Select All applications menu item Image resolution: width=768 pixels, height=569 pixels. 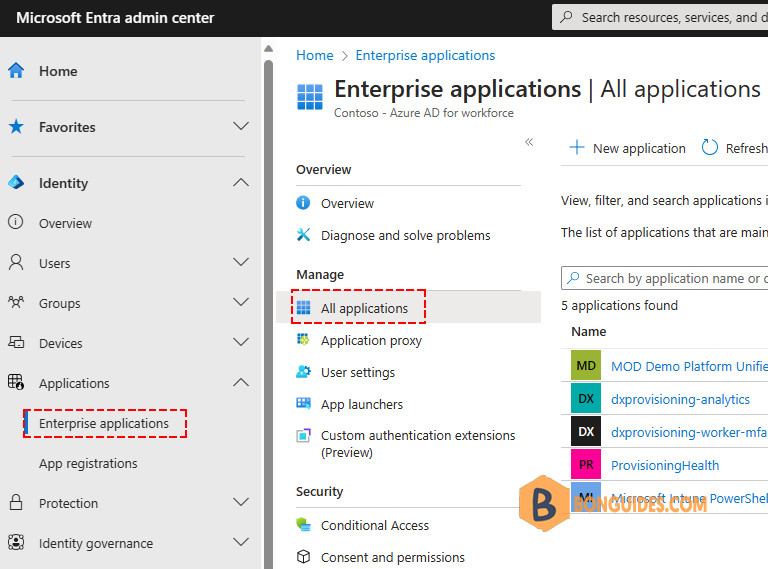click(x=408, y=308)
